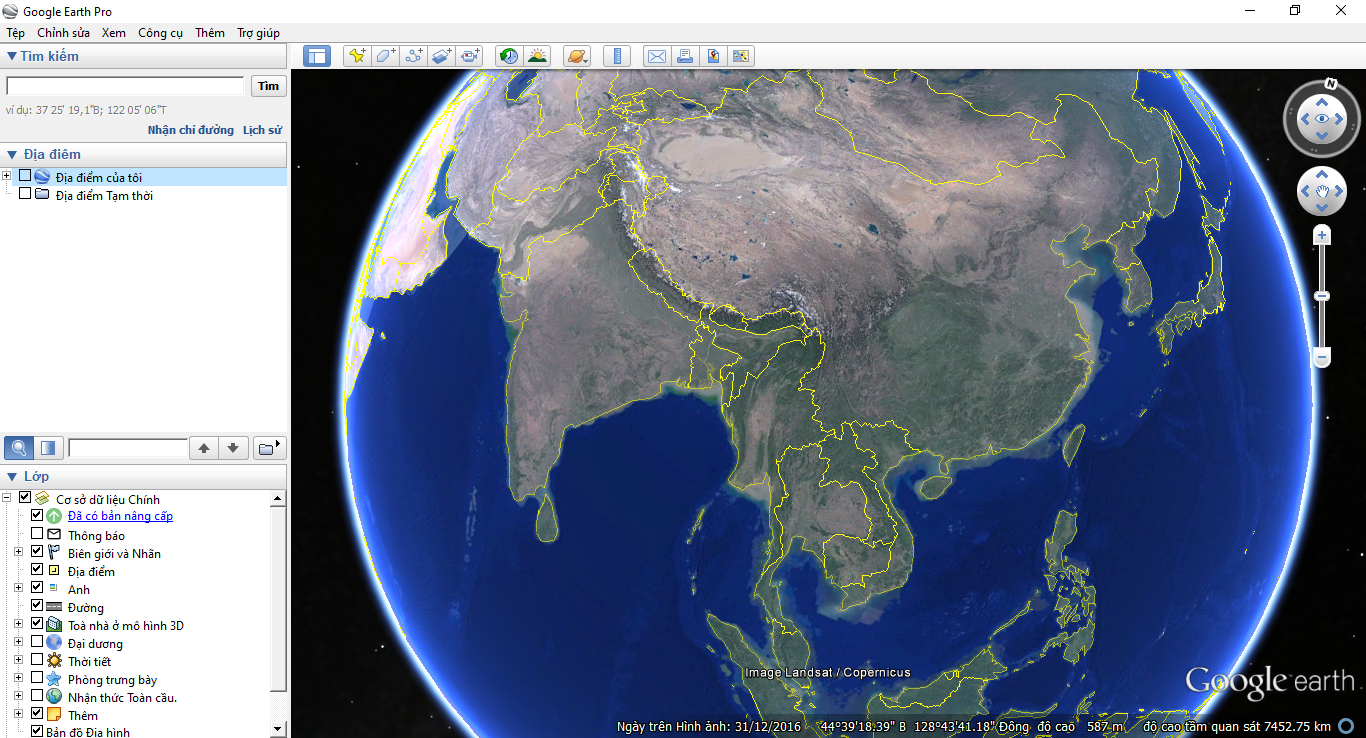Select the Địa điểm Tạm thời folder
This screenshot has height=738, width=1366.
click(x=104, y=195)
